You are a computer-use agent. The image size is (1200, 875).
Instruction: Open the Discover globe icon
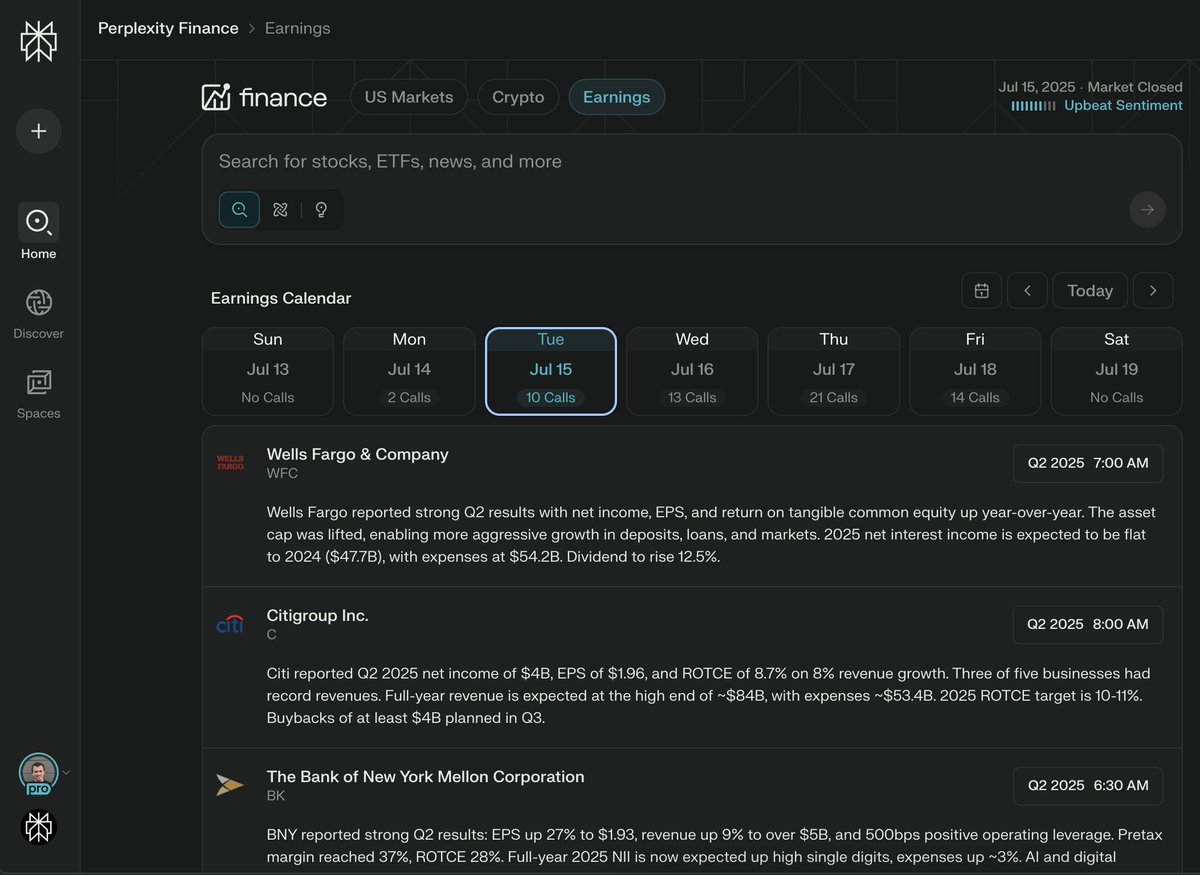point(38,302)
